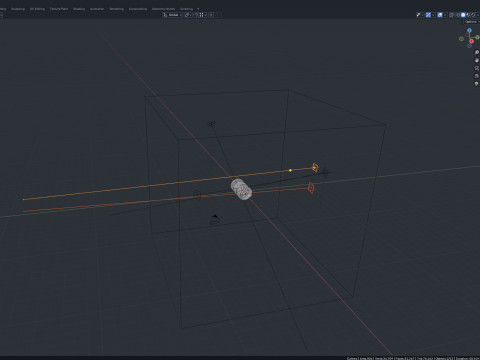Click the red X axis gizmo ball

pos(471,41)
